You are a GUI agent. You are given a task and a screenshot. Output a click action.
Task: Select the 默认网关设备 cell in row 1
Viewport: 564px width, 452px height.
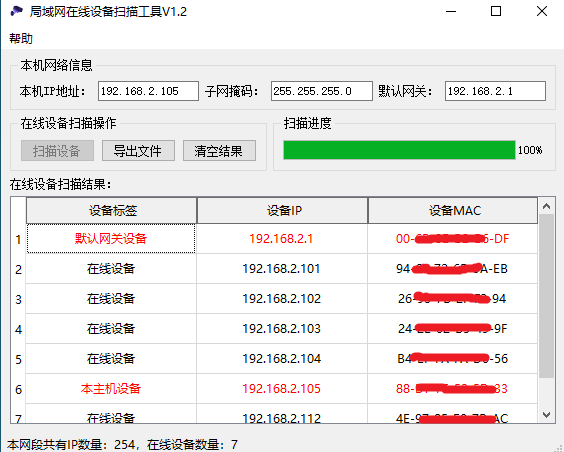[x=111, y=239]
